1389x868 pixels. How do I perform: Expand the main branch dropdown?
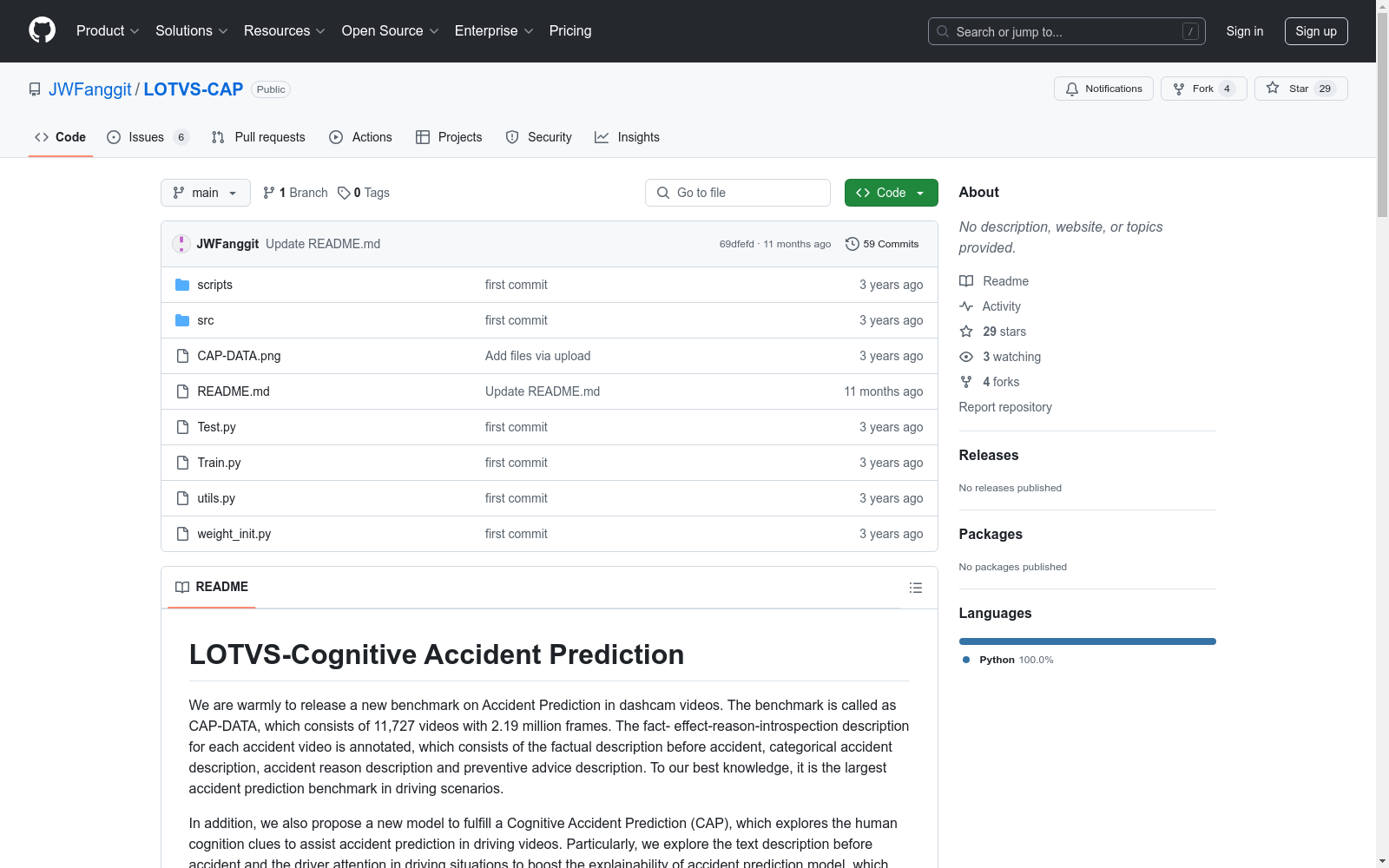(206, 193)
